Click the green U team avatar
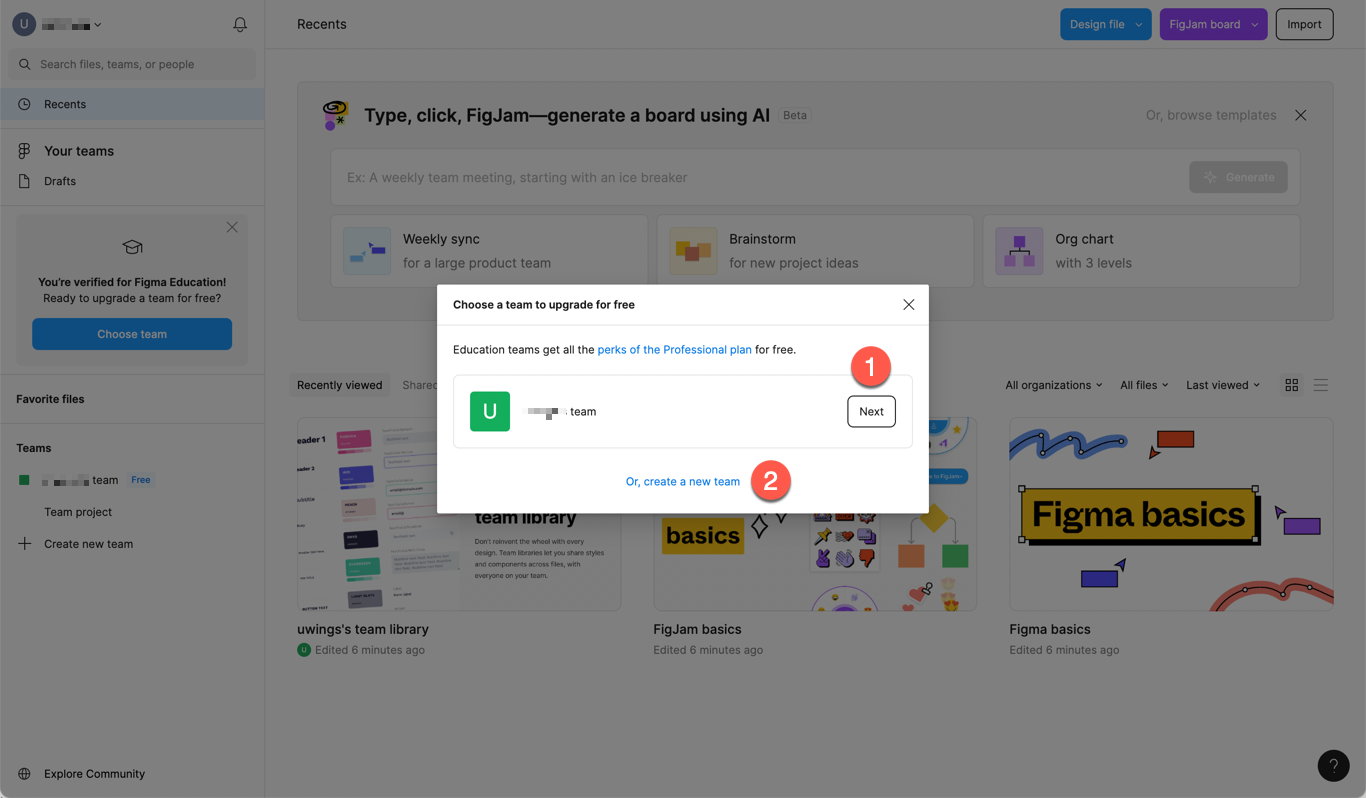The height and width of the screenshot is (798, 1366). (490, 412)
